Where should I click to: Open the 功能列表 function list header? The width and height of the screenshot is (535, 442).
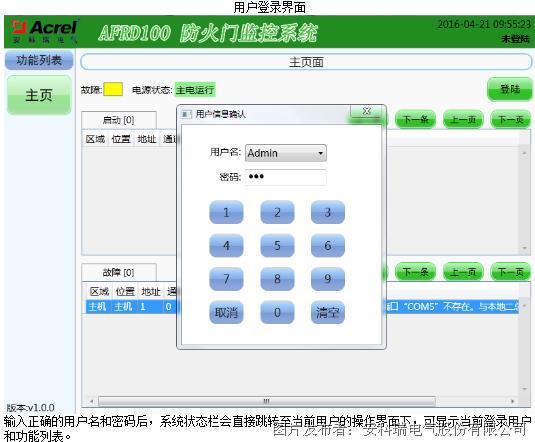point(39,60)
